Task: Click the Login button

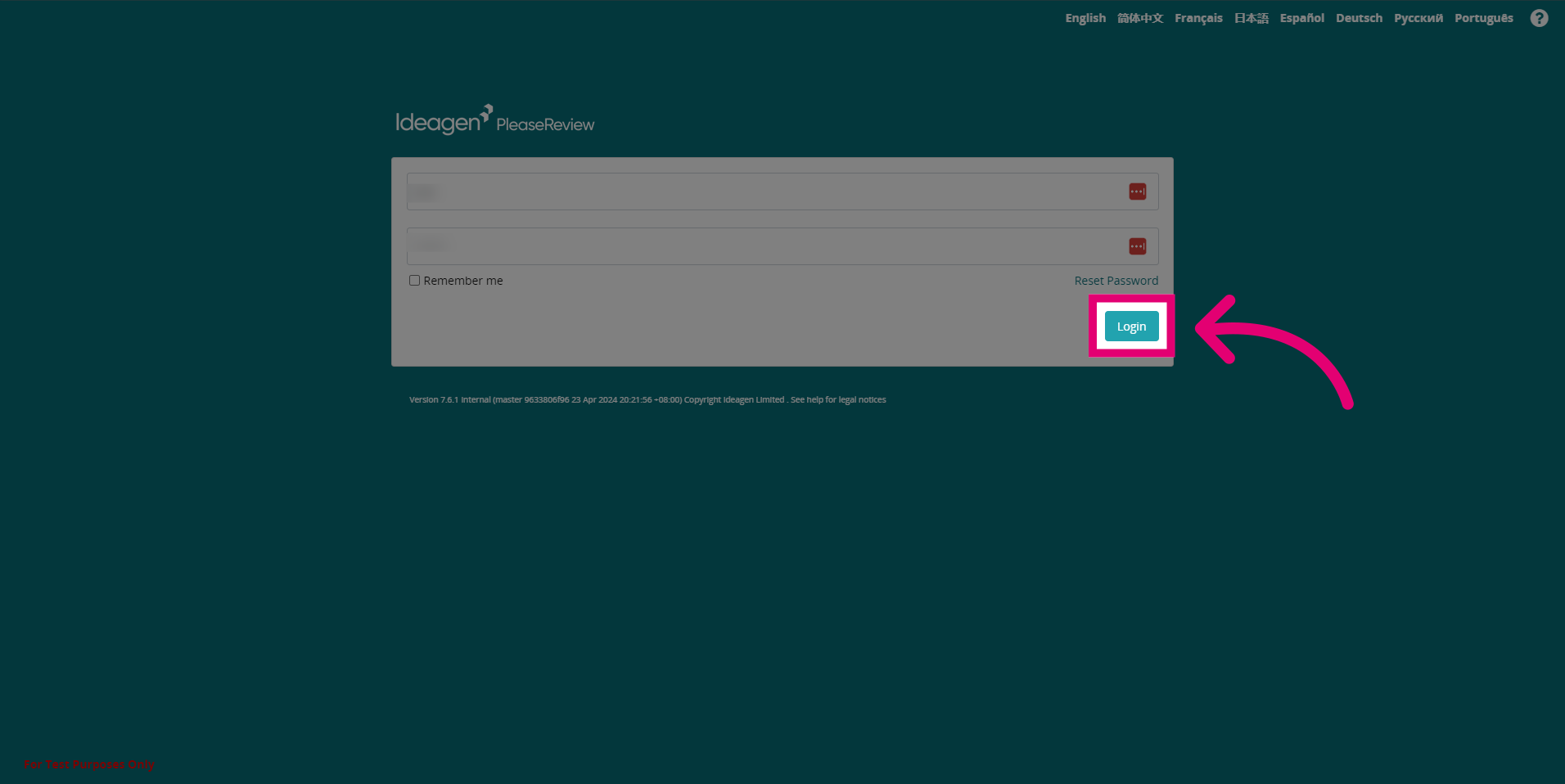Action: pos(1131,326)
